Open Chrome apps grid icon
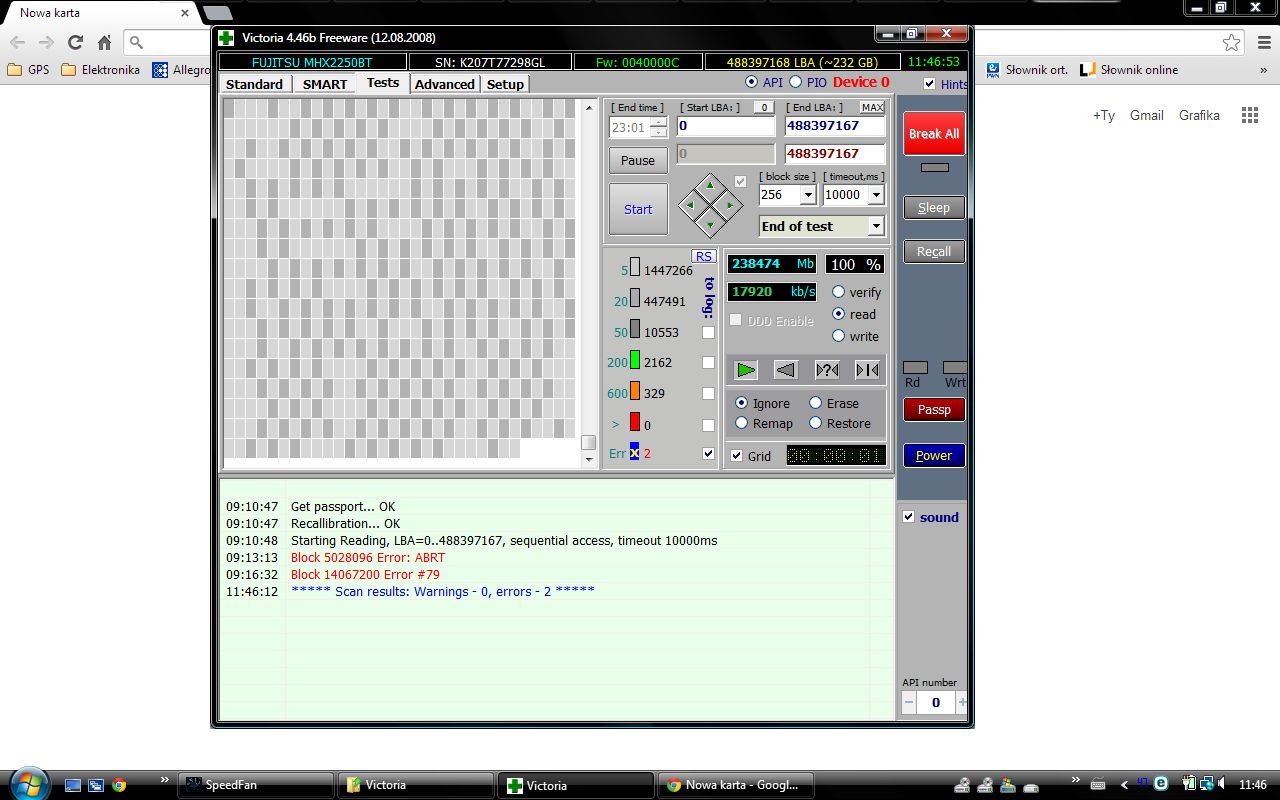Screen dimensions: 1280x800 tap(1250, 115)
